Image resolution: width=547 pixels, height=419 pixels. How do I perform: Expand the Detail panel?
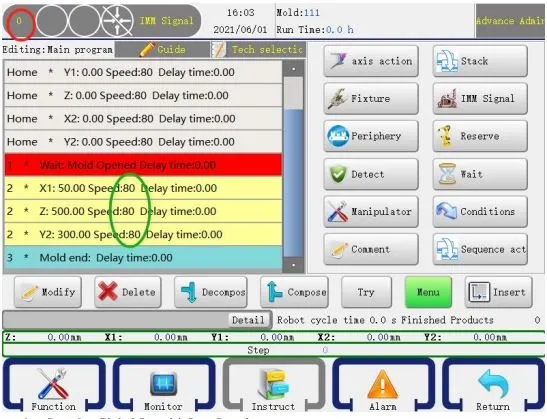[248, 320]
